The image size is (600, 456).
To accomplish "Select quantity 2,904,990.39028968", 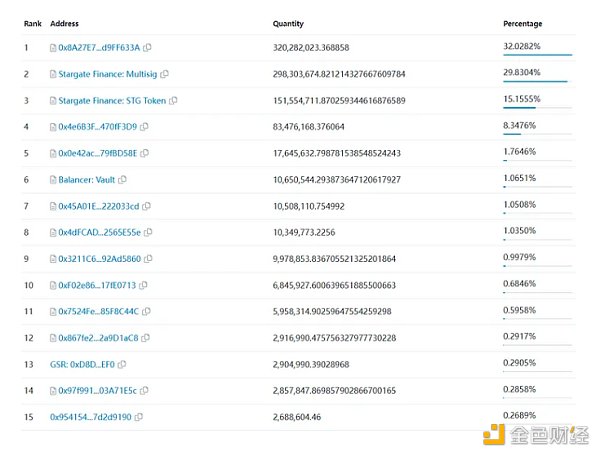I will pos(311,364).
